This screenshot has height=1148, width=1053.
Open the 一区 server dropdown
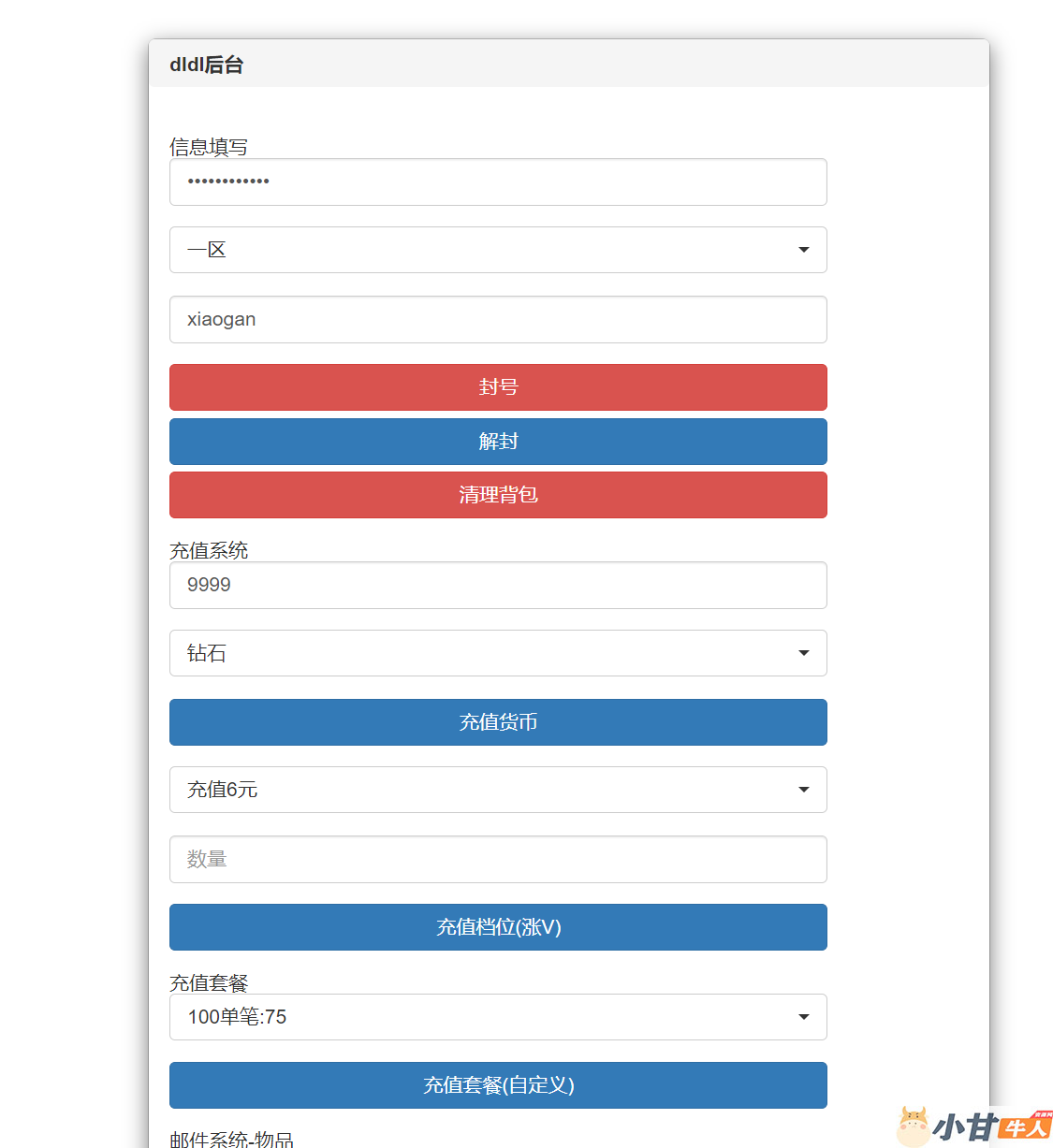(x=497, y=250)
